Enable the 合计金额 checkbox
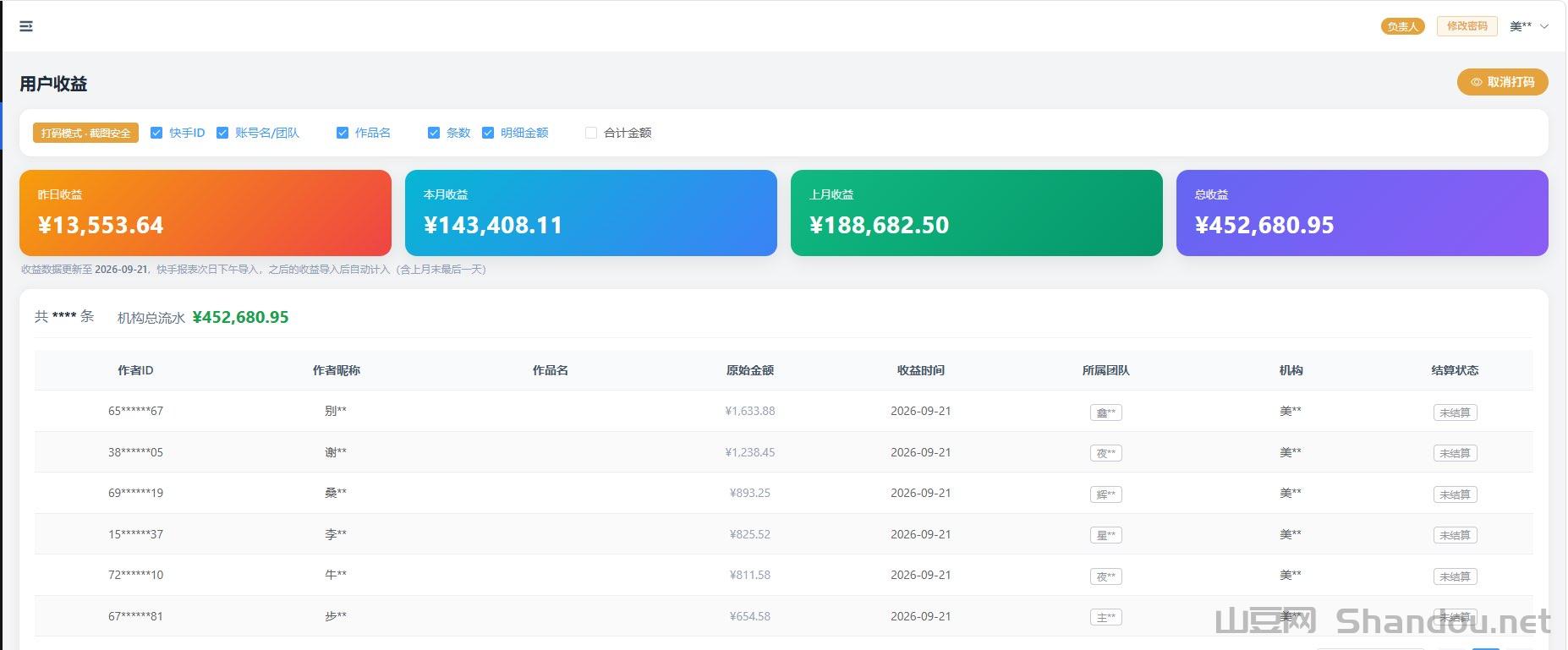 click(x=591, y=133)
